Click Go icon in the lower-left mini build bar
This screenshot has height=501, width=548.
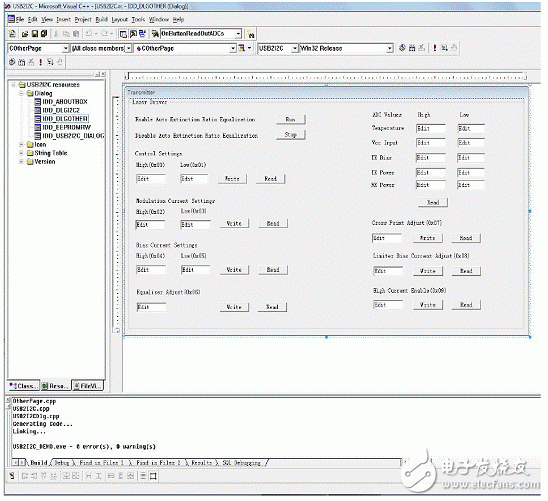(x=50, y=62)
